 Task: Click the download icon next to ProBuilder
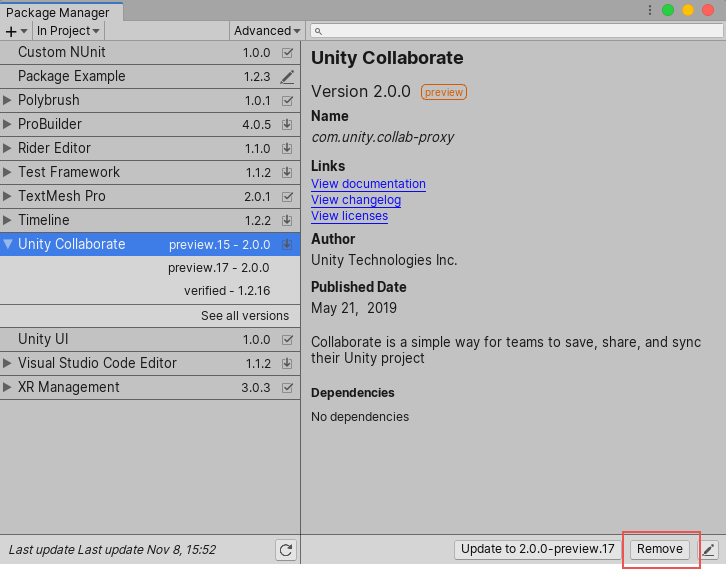pos(287,124)
